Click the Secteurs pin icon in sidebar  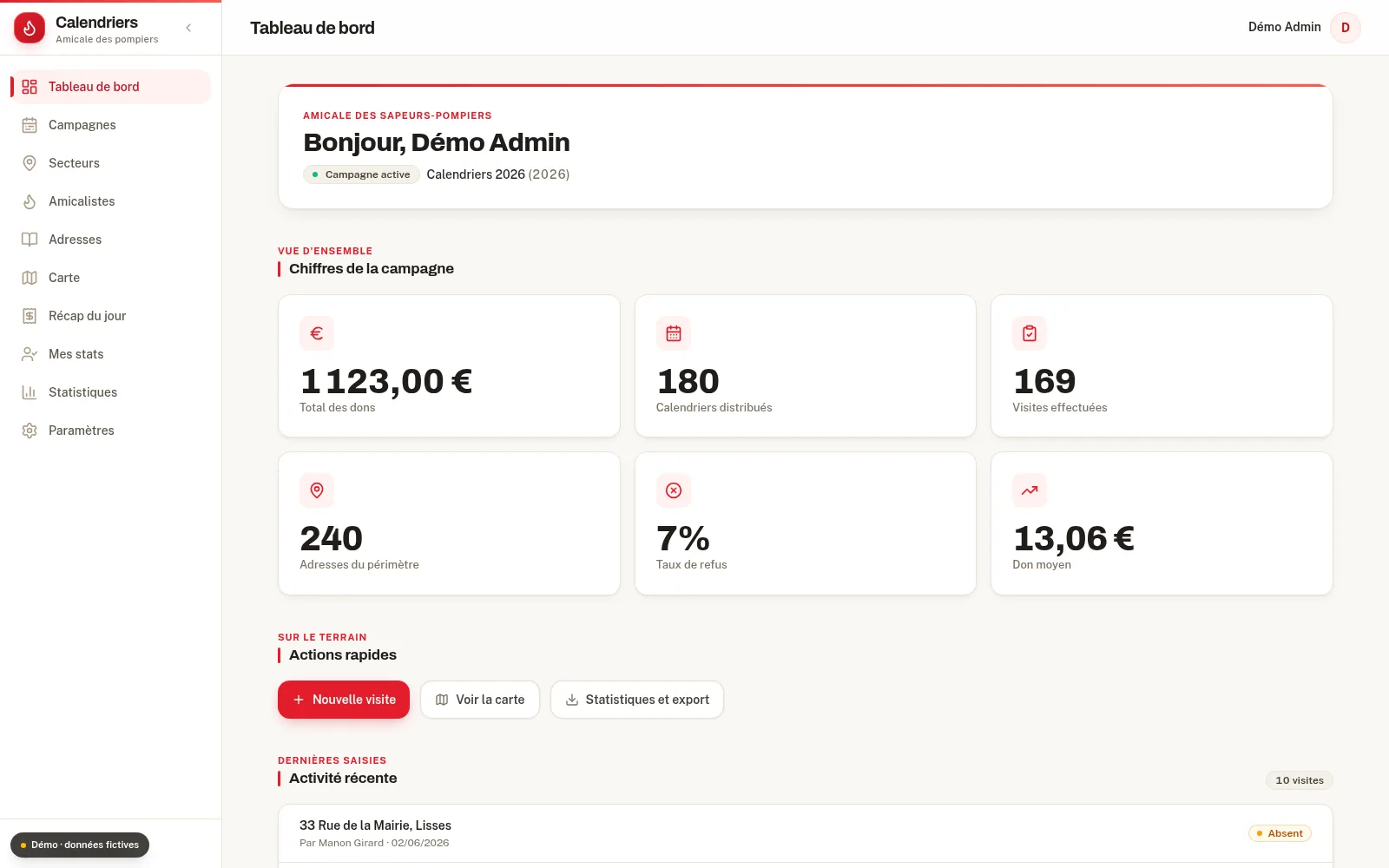point(30,163)
